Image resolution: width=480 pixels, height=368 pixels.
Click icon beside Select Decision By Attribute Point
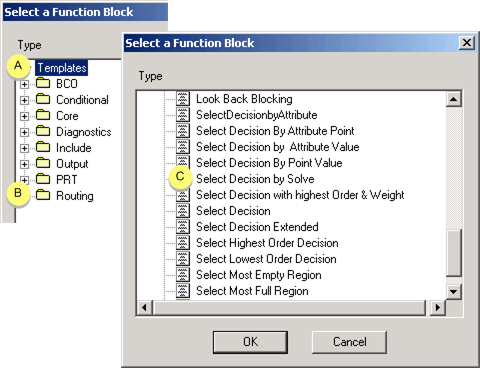click(x=183, y=131)
